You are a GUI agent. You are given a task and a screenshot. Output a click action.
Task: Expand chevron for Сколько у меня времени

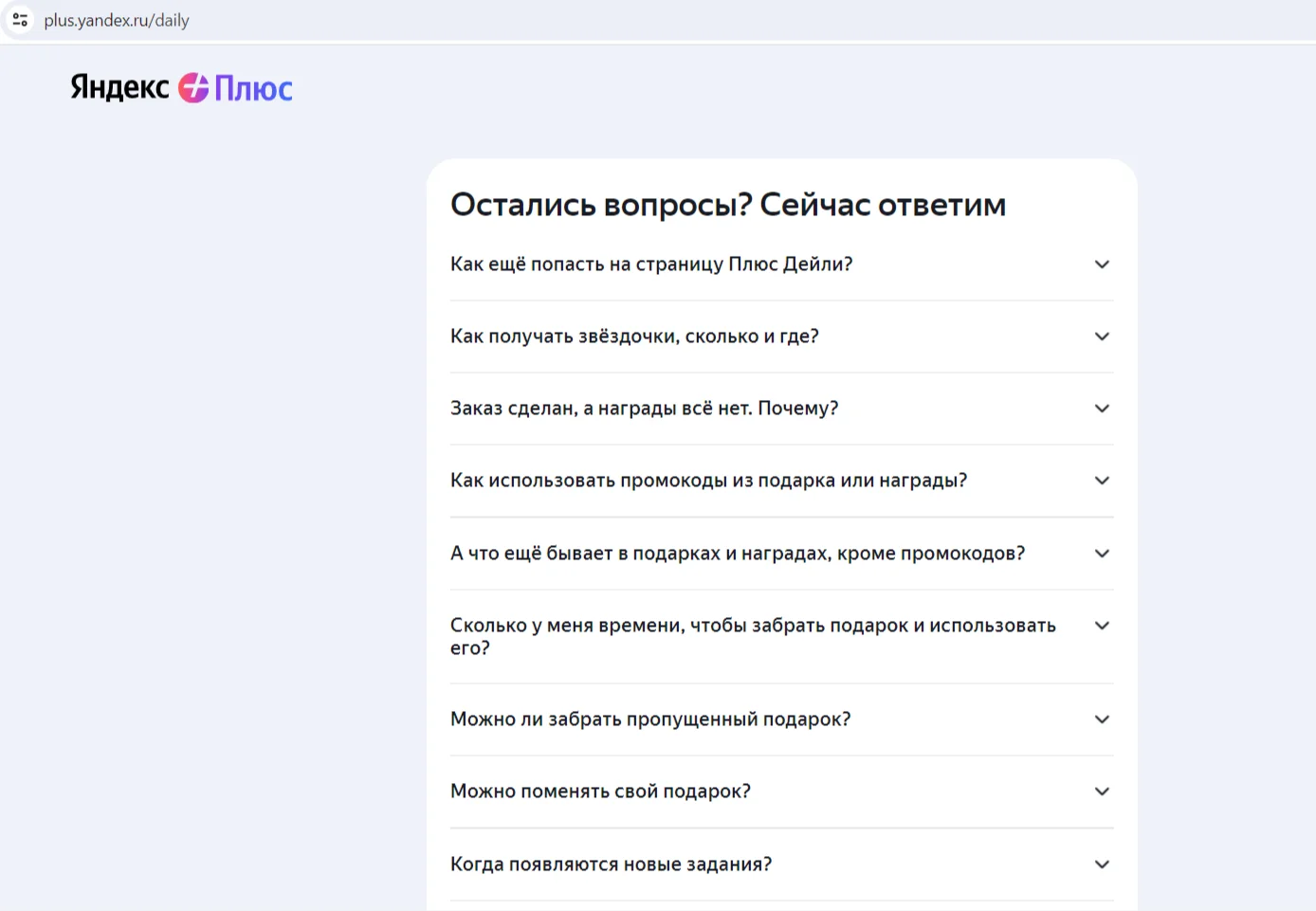click(x=1102, y=626)
